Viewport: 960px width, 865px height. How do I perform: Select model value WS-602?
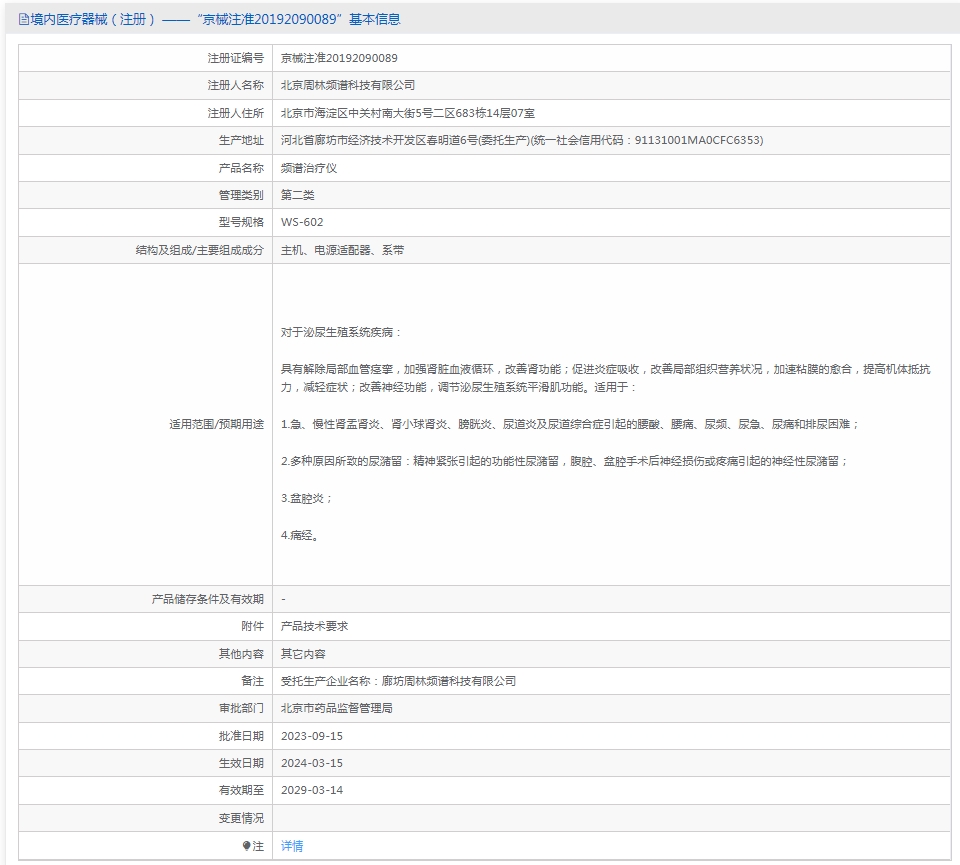coord(302,222)
